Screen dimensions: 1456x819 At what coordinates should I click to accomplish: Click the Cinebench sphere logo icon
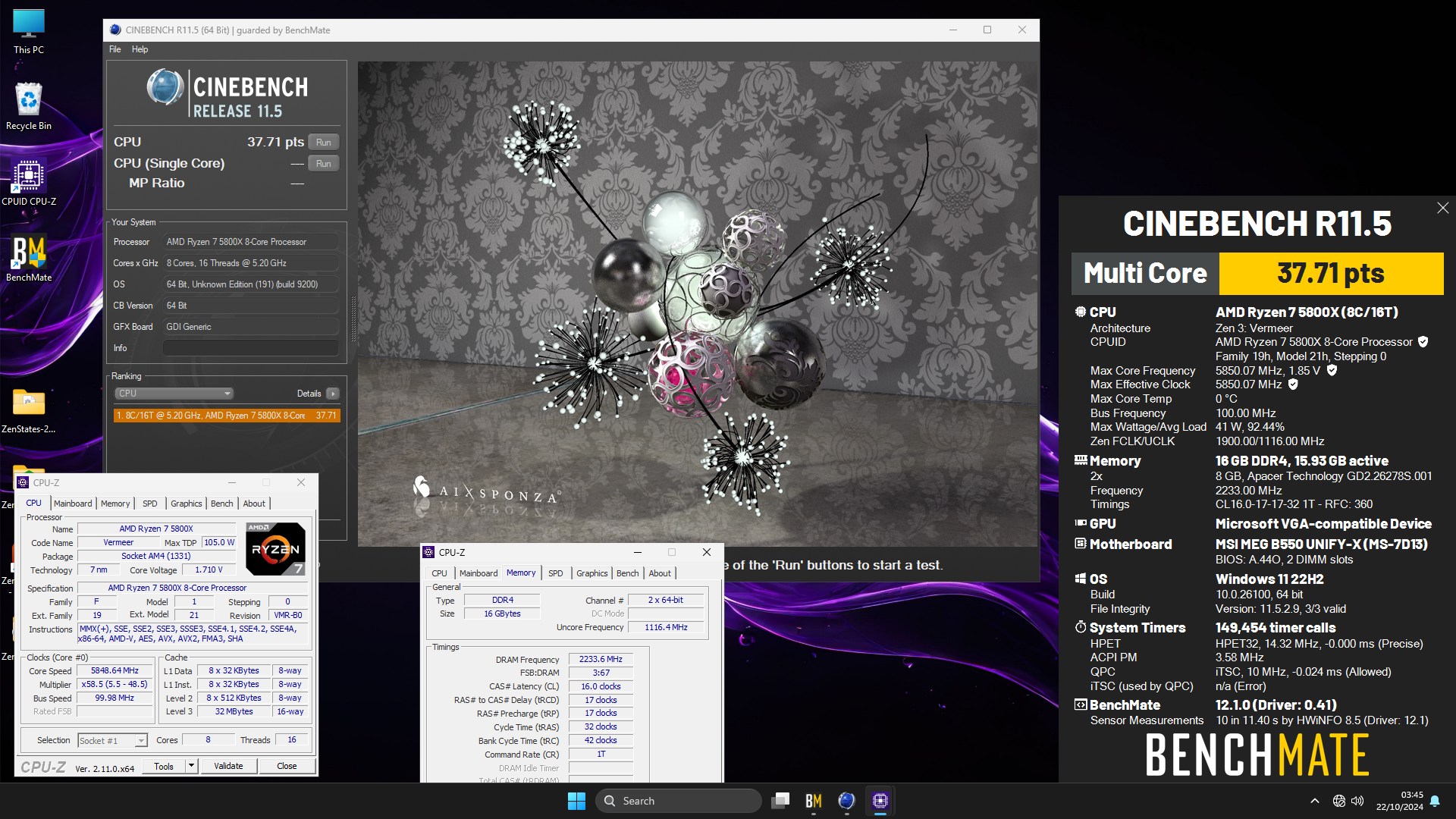[x=165, y=86]
